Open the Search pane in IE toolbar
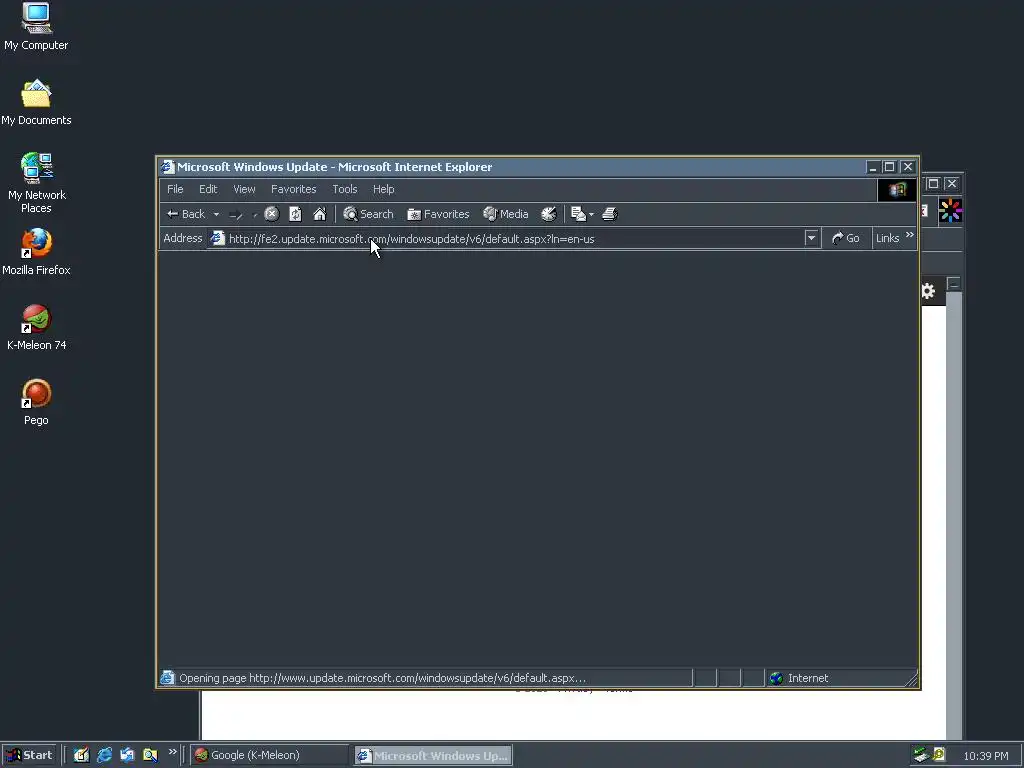The width and height of the screenshot is (1024, 768). [368, 214]
